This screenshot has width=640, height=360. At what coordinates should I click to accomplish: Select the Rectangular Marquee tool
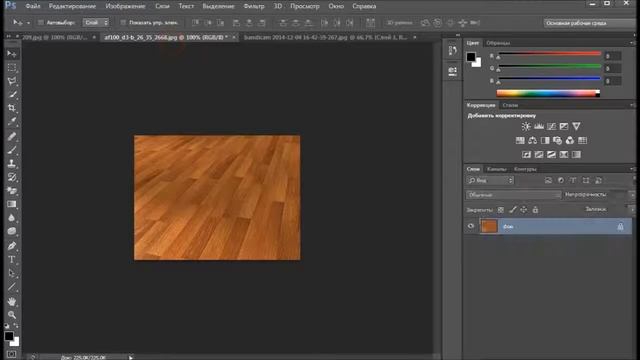point(11,67)
